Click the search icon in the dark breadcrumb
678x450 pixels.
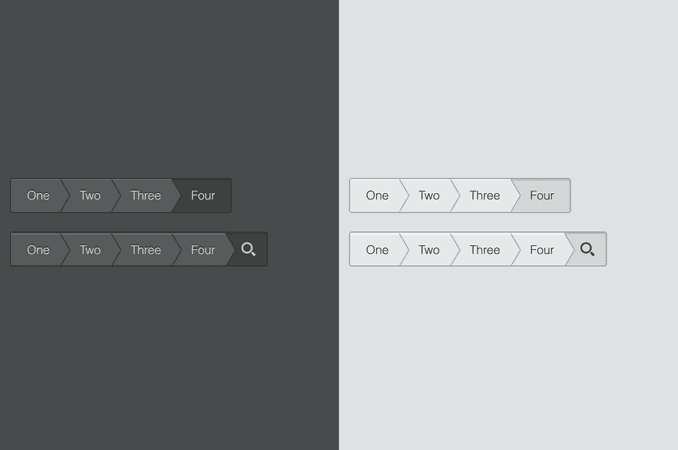[248, 249]
